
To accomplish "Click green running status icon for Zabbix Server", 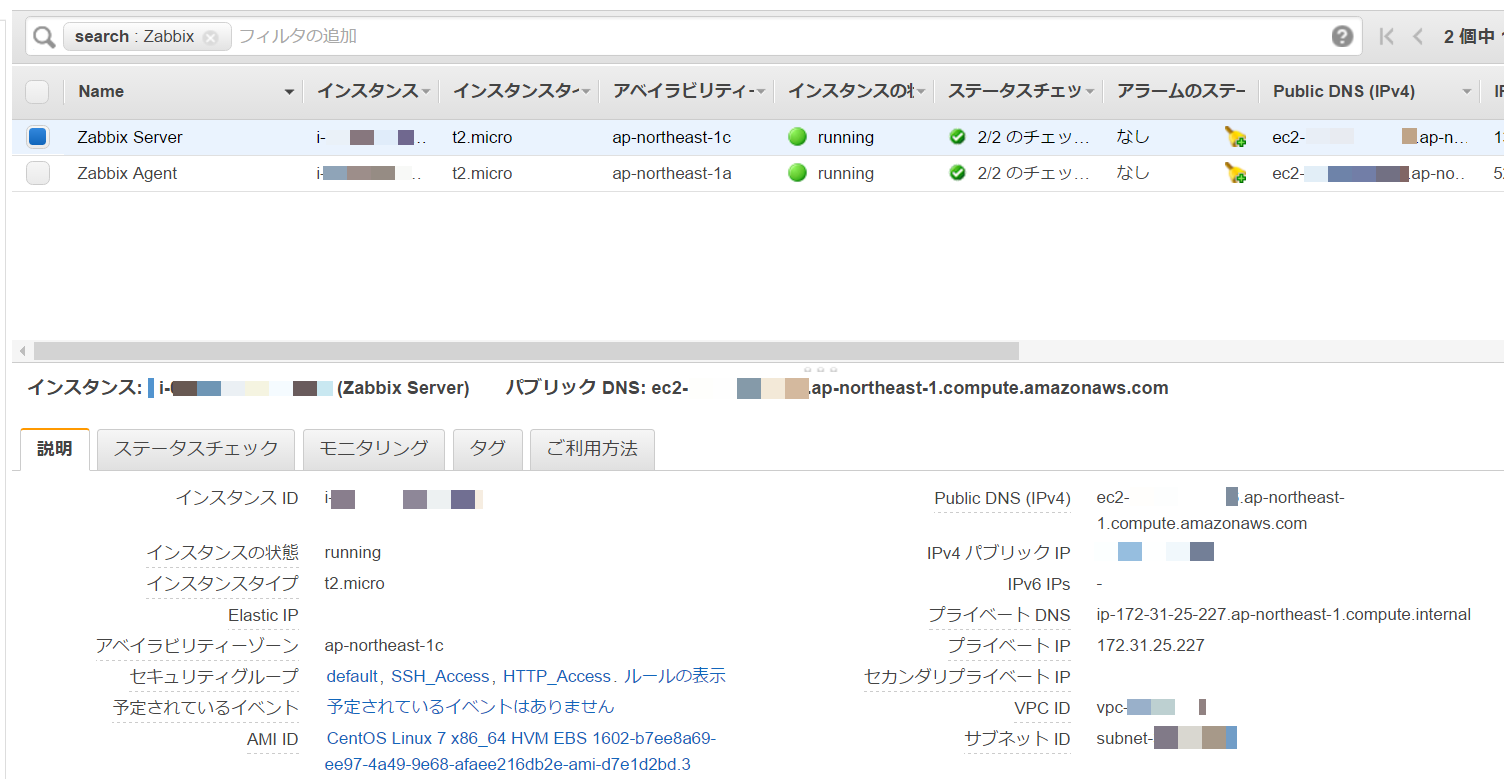I will [x=797, y=138].
